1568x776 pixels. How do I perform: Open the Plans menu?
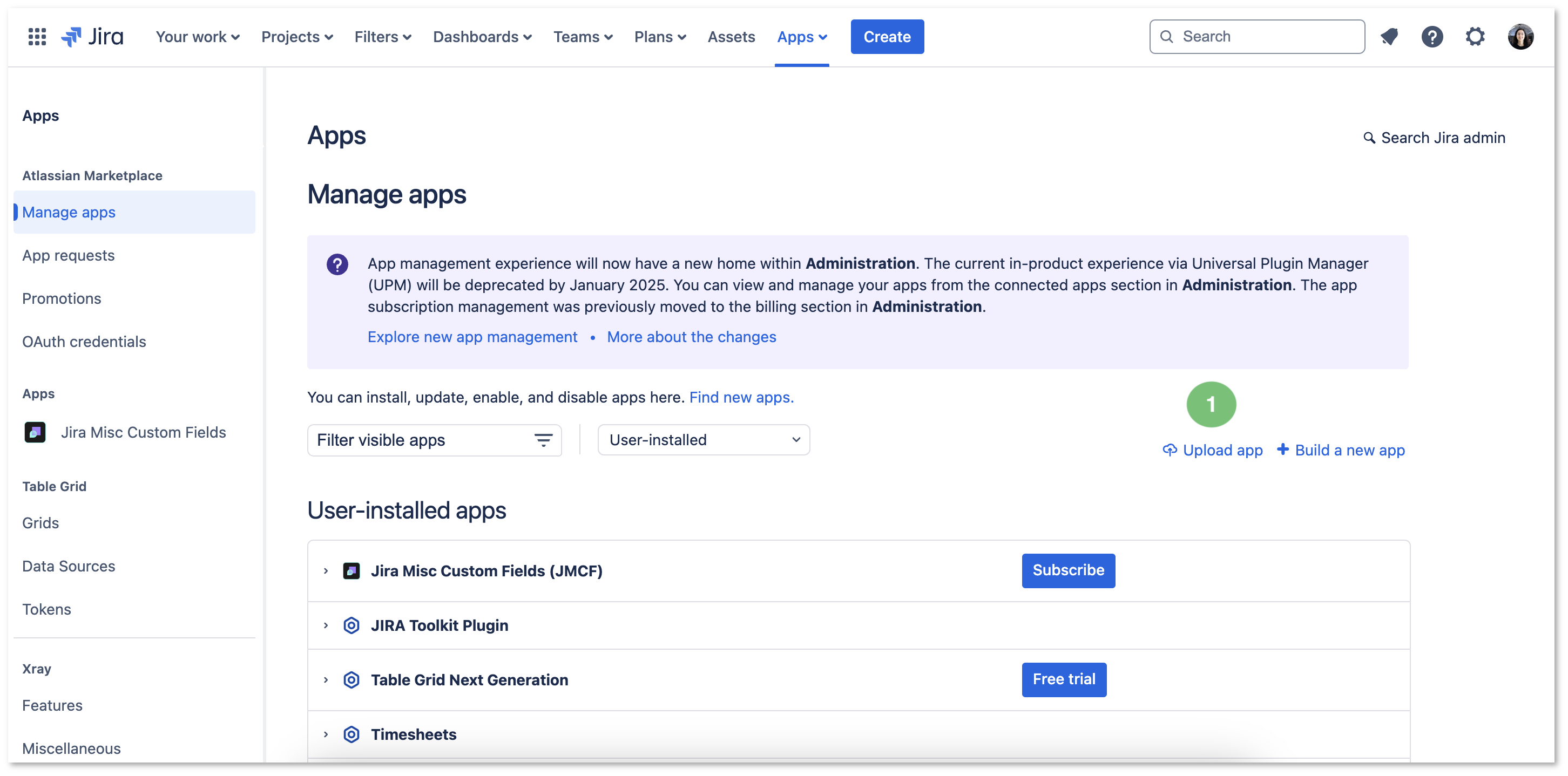pyautogui.click(x=660, y=37)
